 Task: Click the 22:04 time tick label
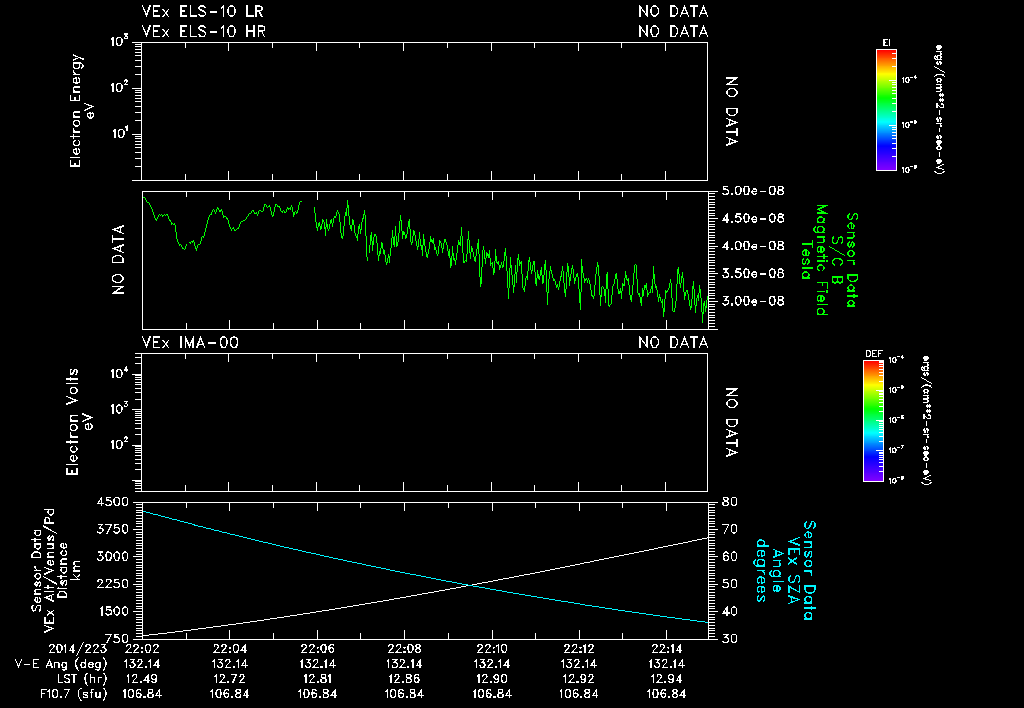point(229,649)
